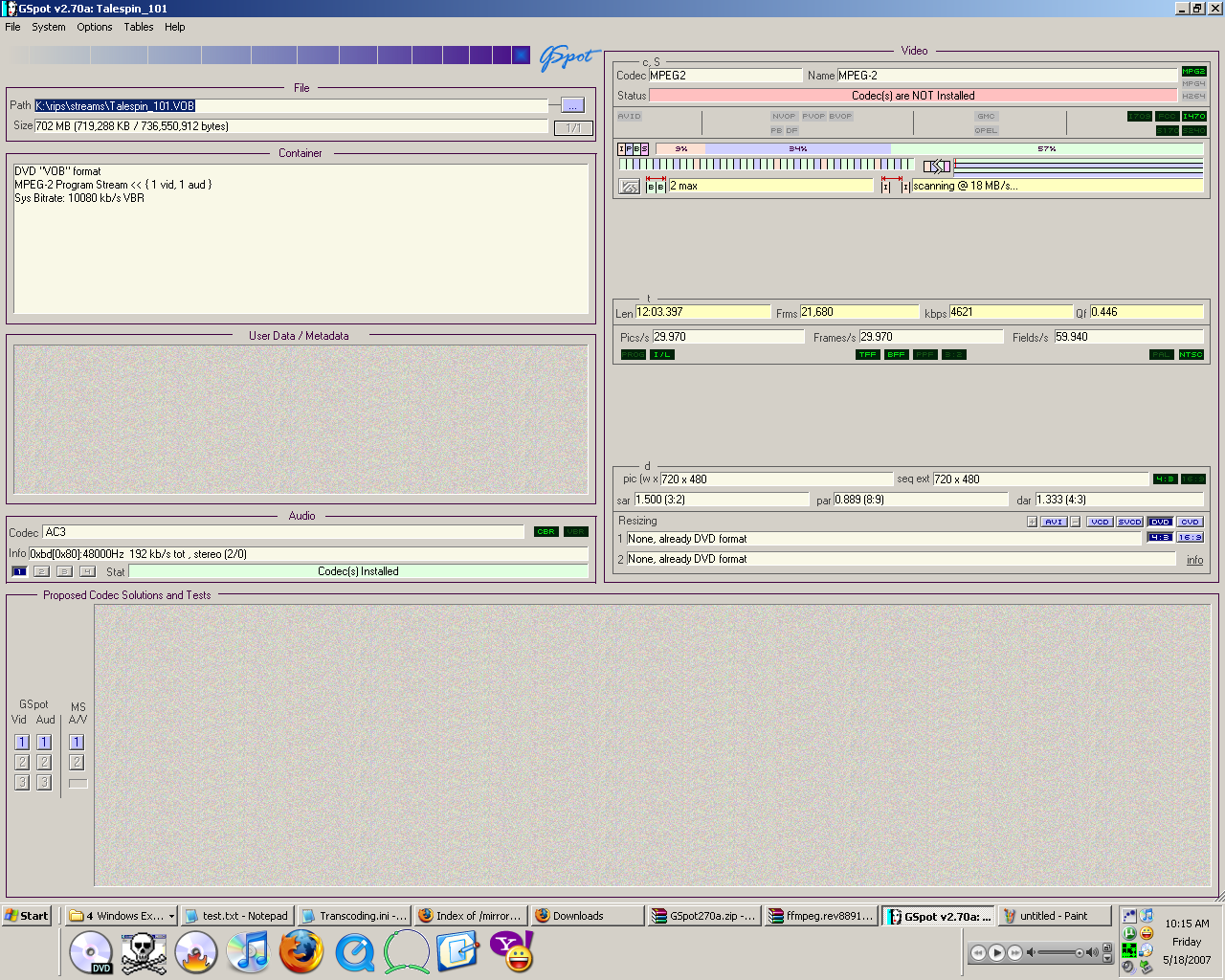Click the MPG4 codec indicator
The image size is (1225, 980).
pyautogui.click(x=1193, y=83)
